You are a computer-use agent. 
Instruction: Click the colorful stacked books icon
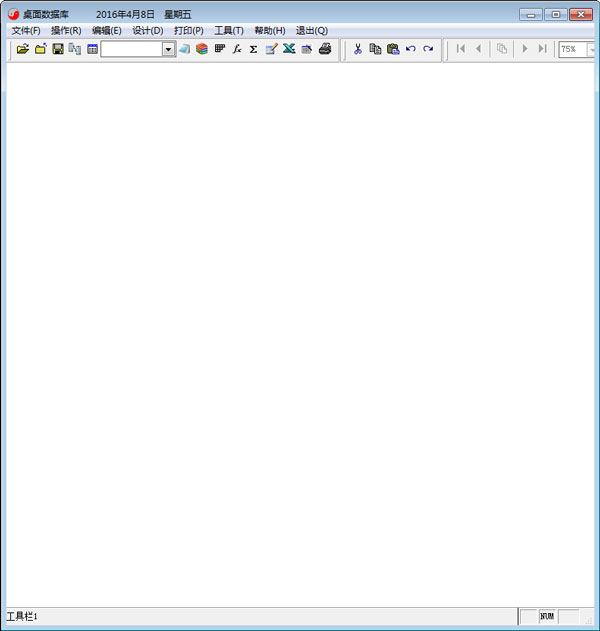point(202,49)
